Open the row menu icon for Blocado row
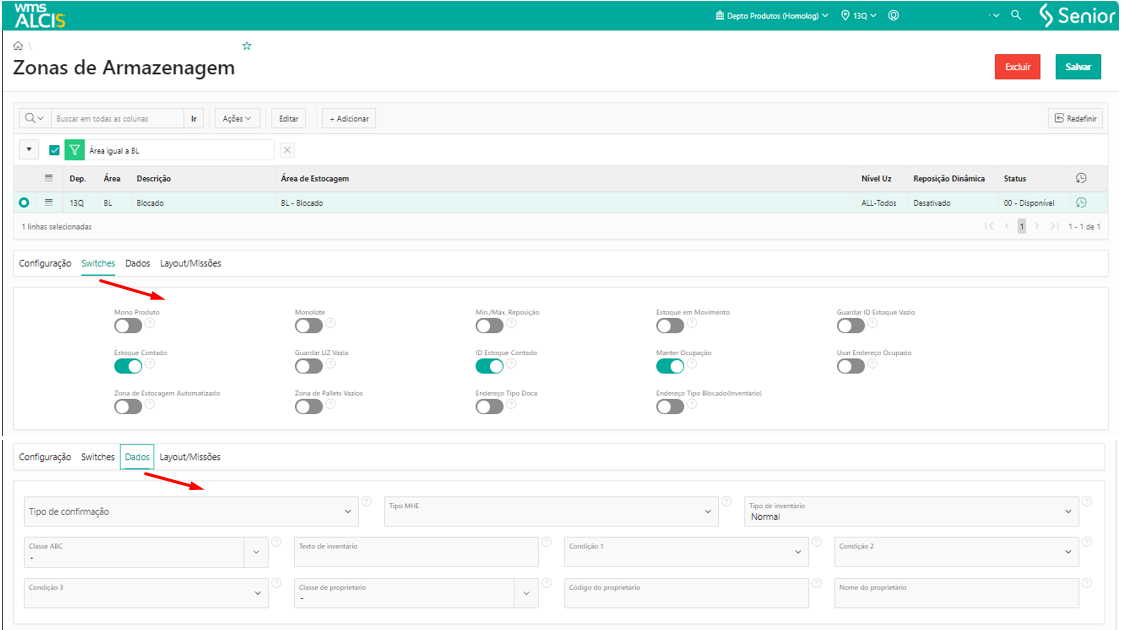Viewport: 1124px width, 630px height. click(x=48, y=203)
